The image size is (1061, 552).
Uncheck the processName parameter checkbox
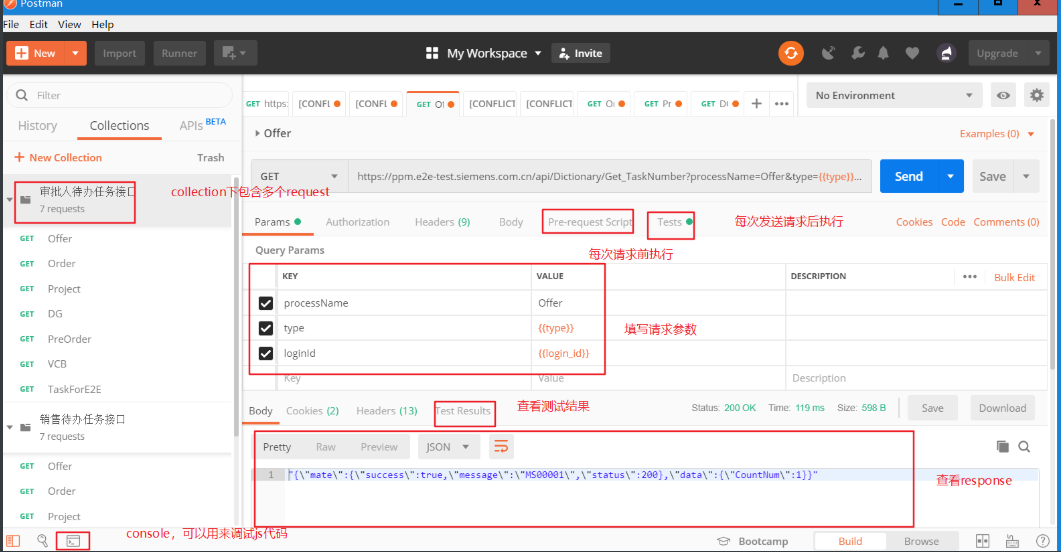coord(266,303)
